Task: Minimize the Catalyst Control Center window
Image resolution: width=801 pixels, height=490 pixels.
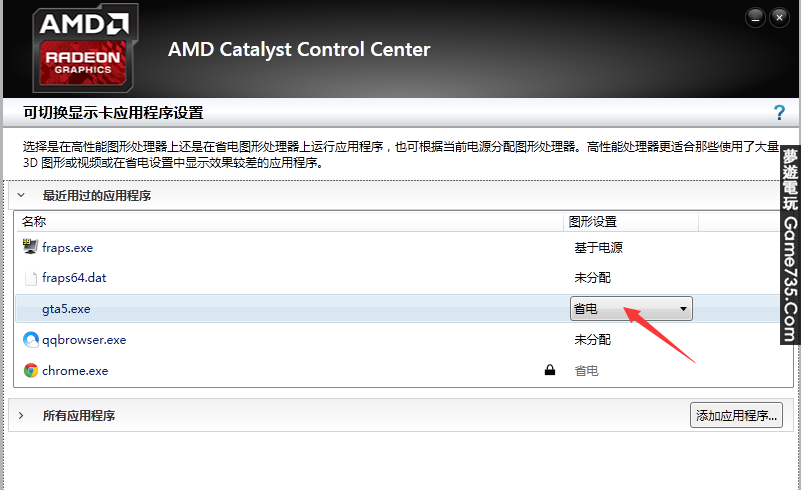Action: 755,16
